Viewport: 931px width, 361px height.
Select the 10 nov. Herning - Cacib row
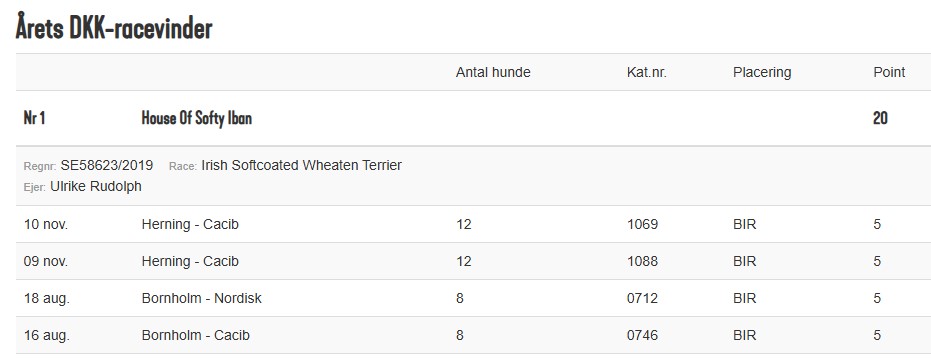tap(473, 224)
